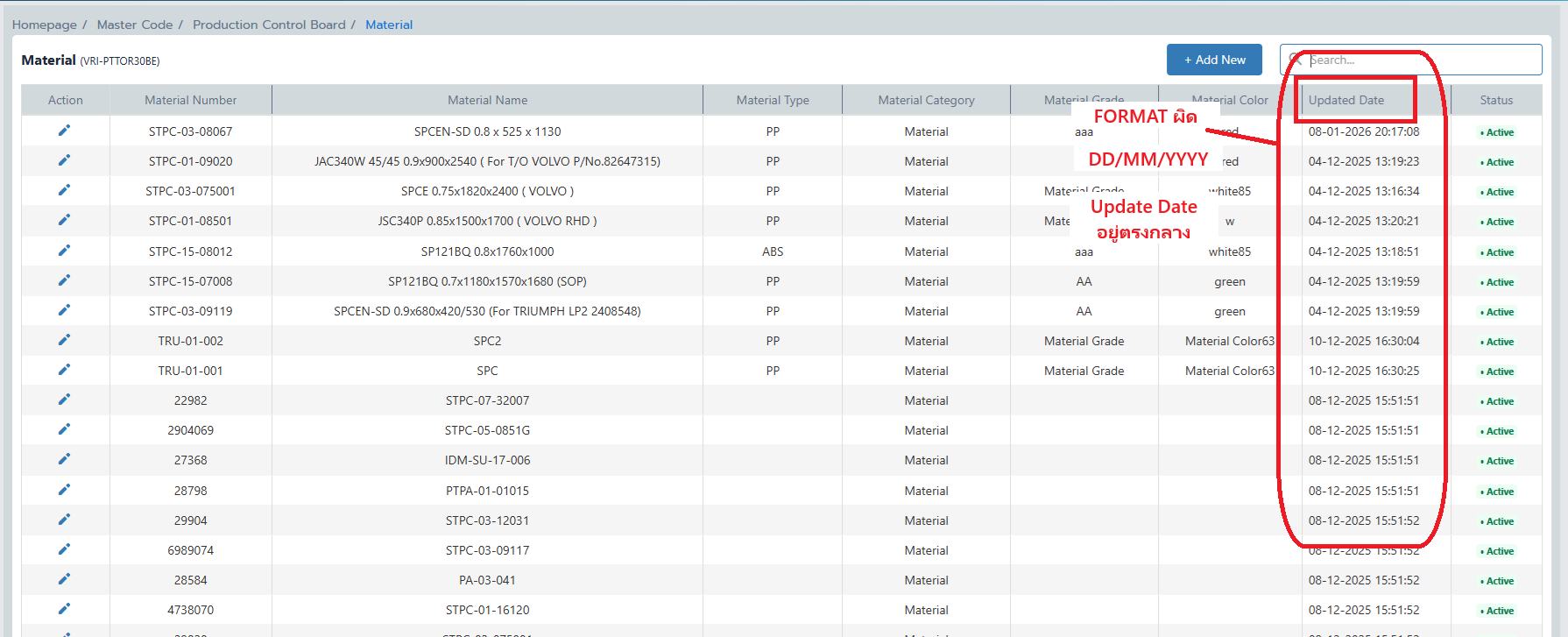Click the Status column header

tap(1496, 100)
